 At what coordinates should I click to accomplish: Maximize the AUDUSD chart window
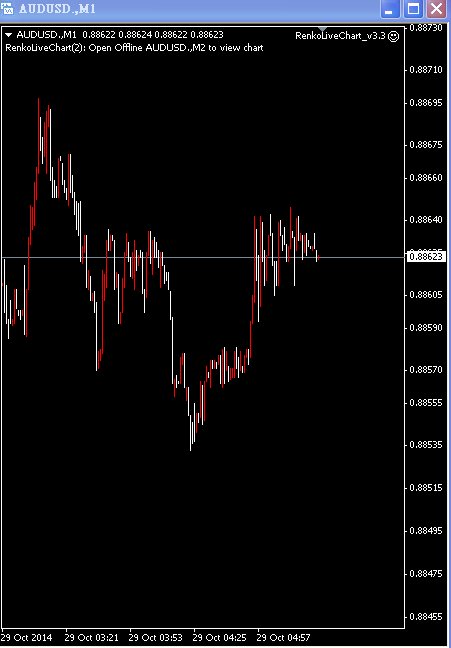[413, 8]
